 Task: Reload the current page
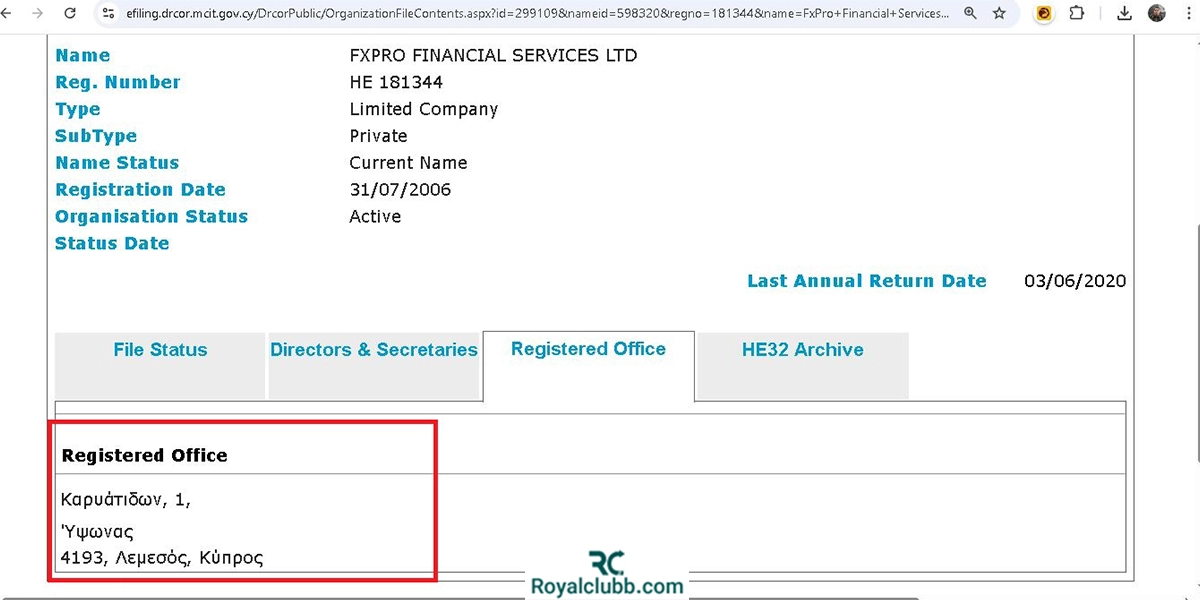click(70, 14)
